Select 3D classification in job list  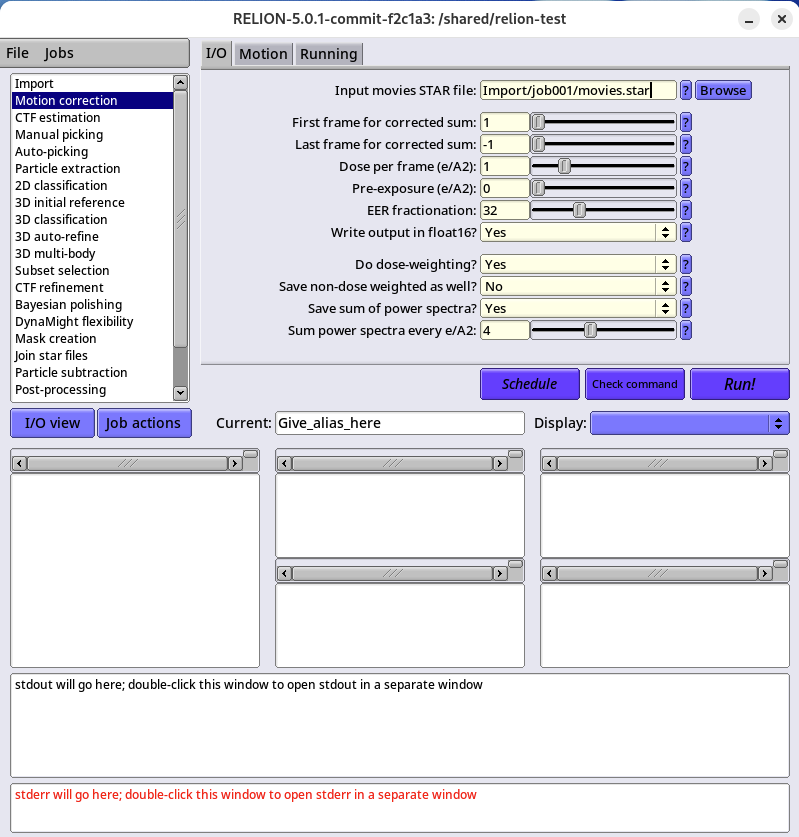[92, 219]
